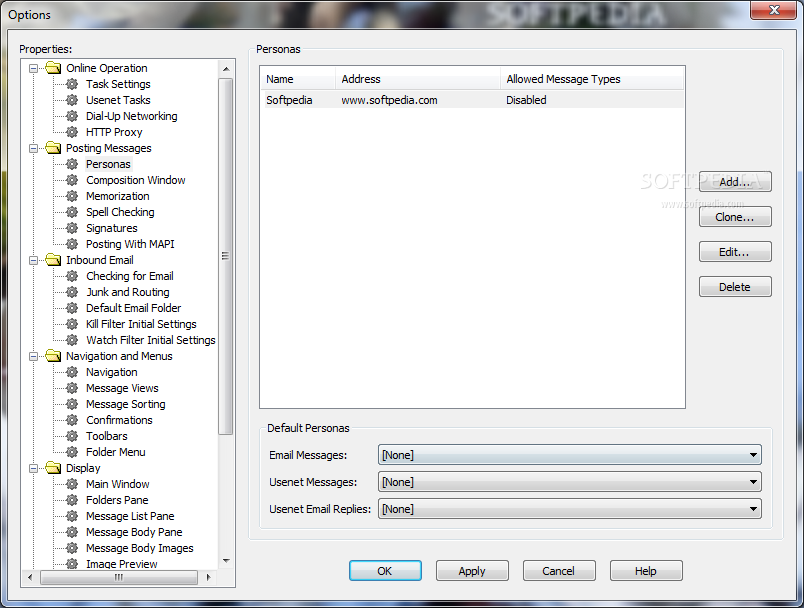Add a new persona

point(735,182)
